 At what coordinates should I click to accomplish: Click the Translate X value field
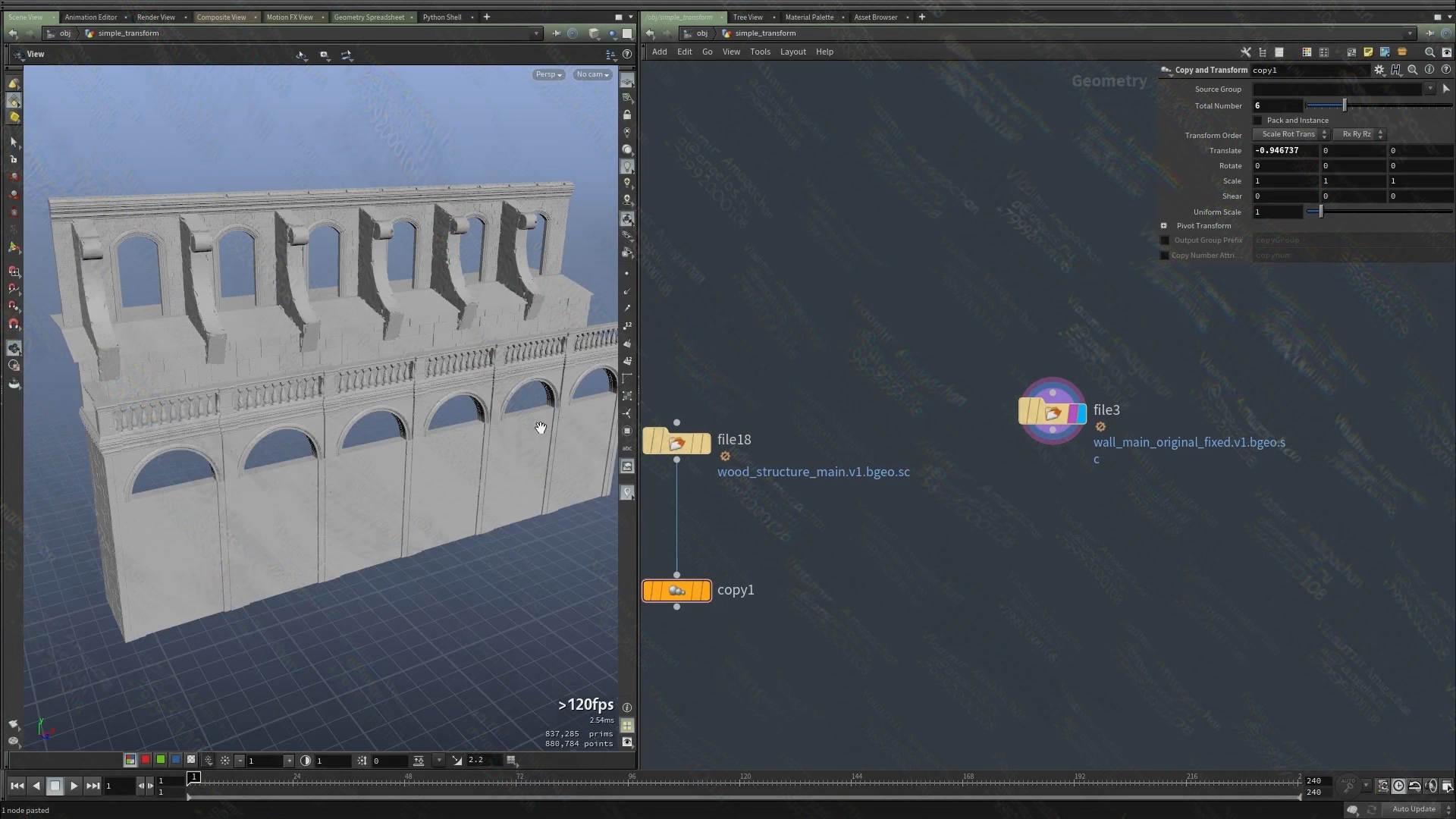coord(1285,151)
